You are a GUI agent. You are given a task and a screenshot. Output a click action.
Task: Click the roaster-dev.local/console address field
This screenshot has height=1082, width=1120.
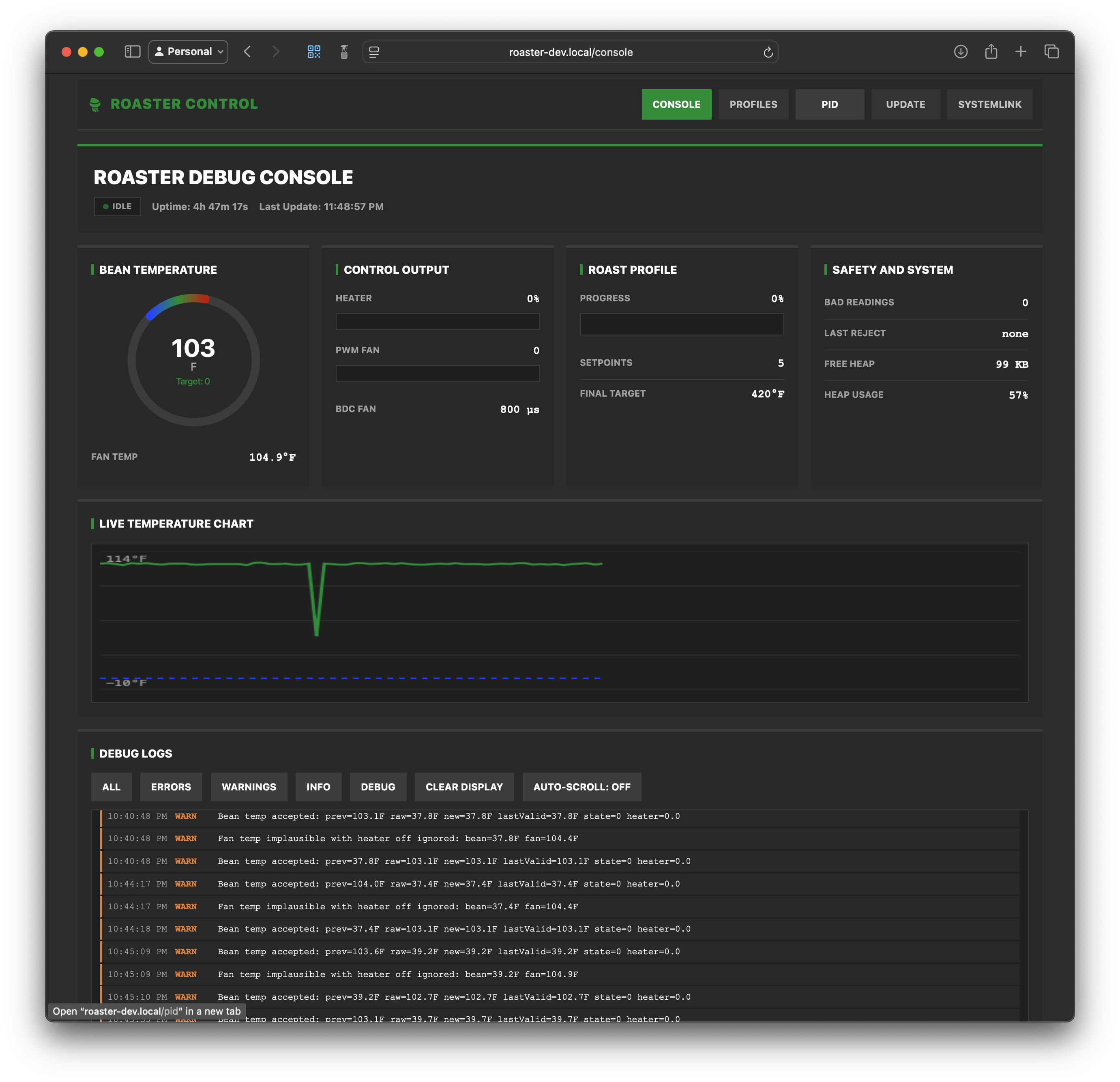tap(570, 52)
